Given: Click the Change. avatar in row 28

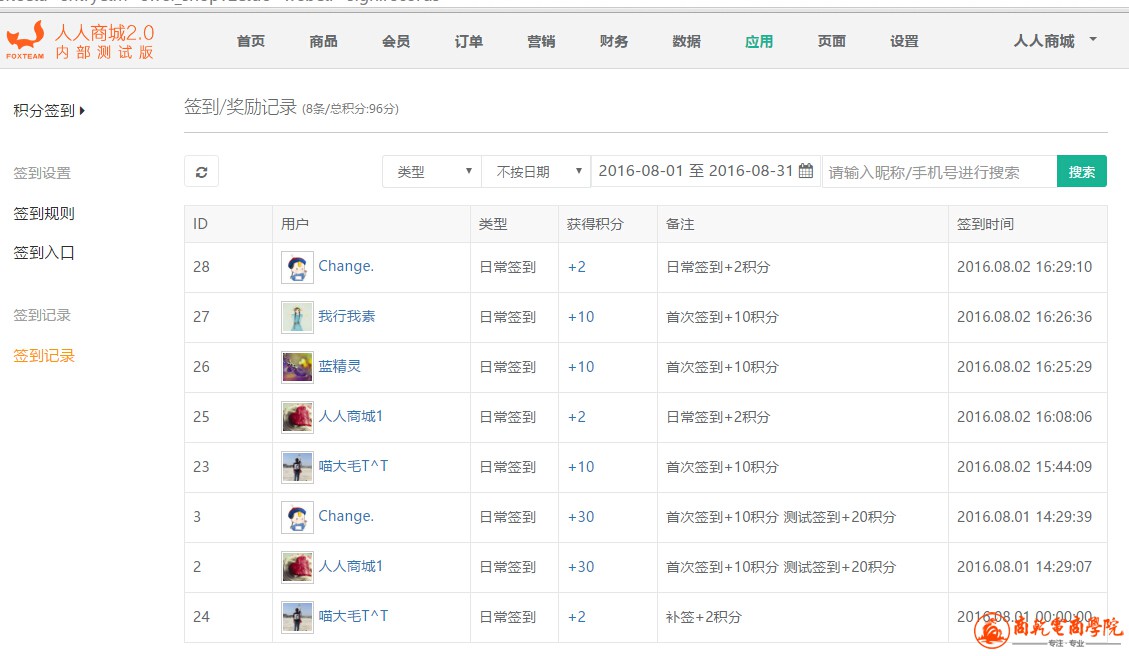Looking at the screenshot, I should coord(297,267).
